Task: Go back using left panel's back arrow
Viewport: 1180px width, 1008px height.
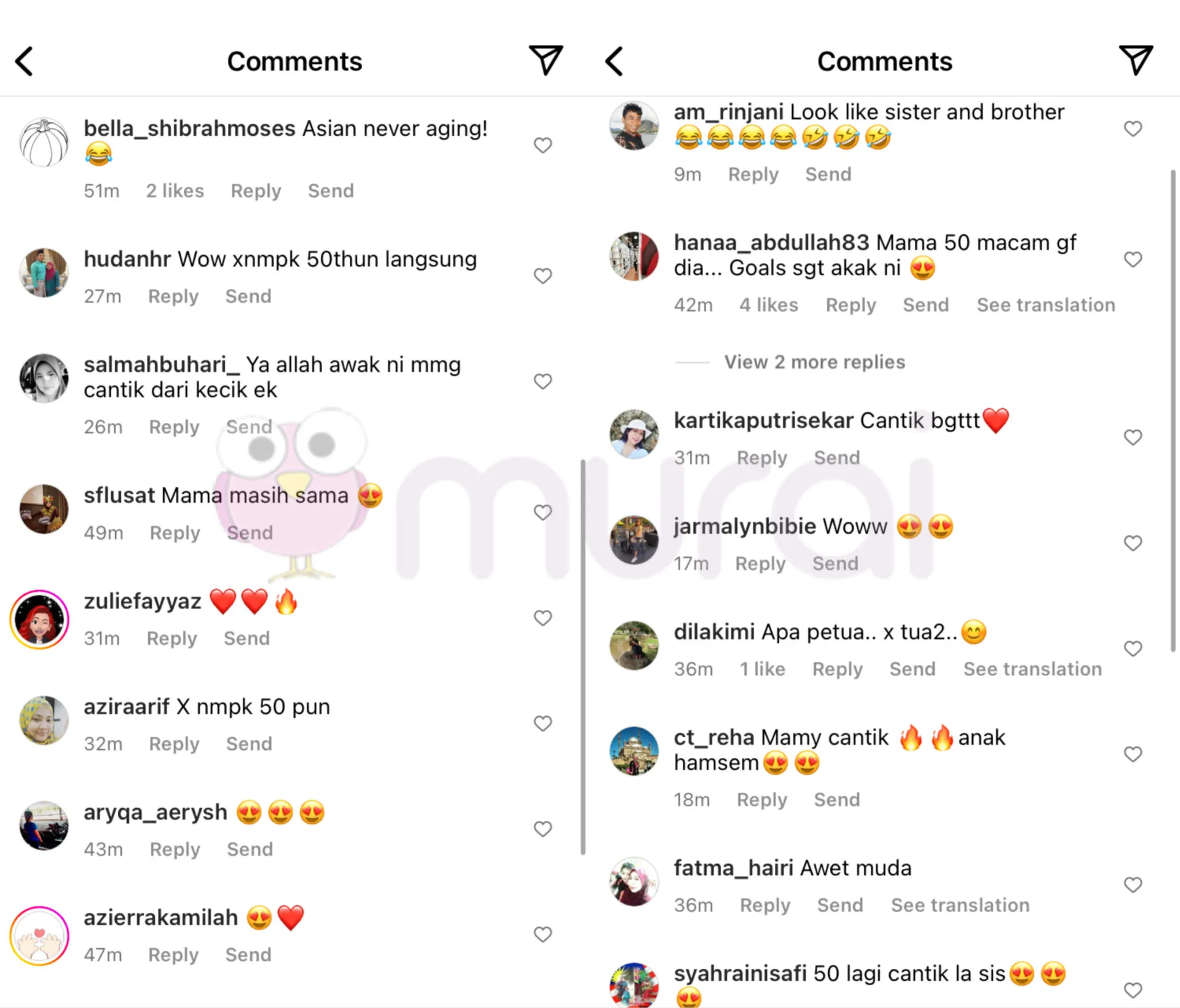Action: point(24,61)
